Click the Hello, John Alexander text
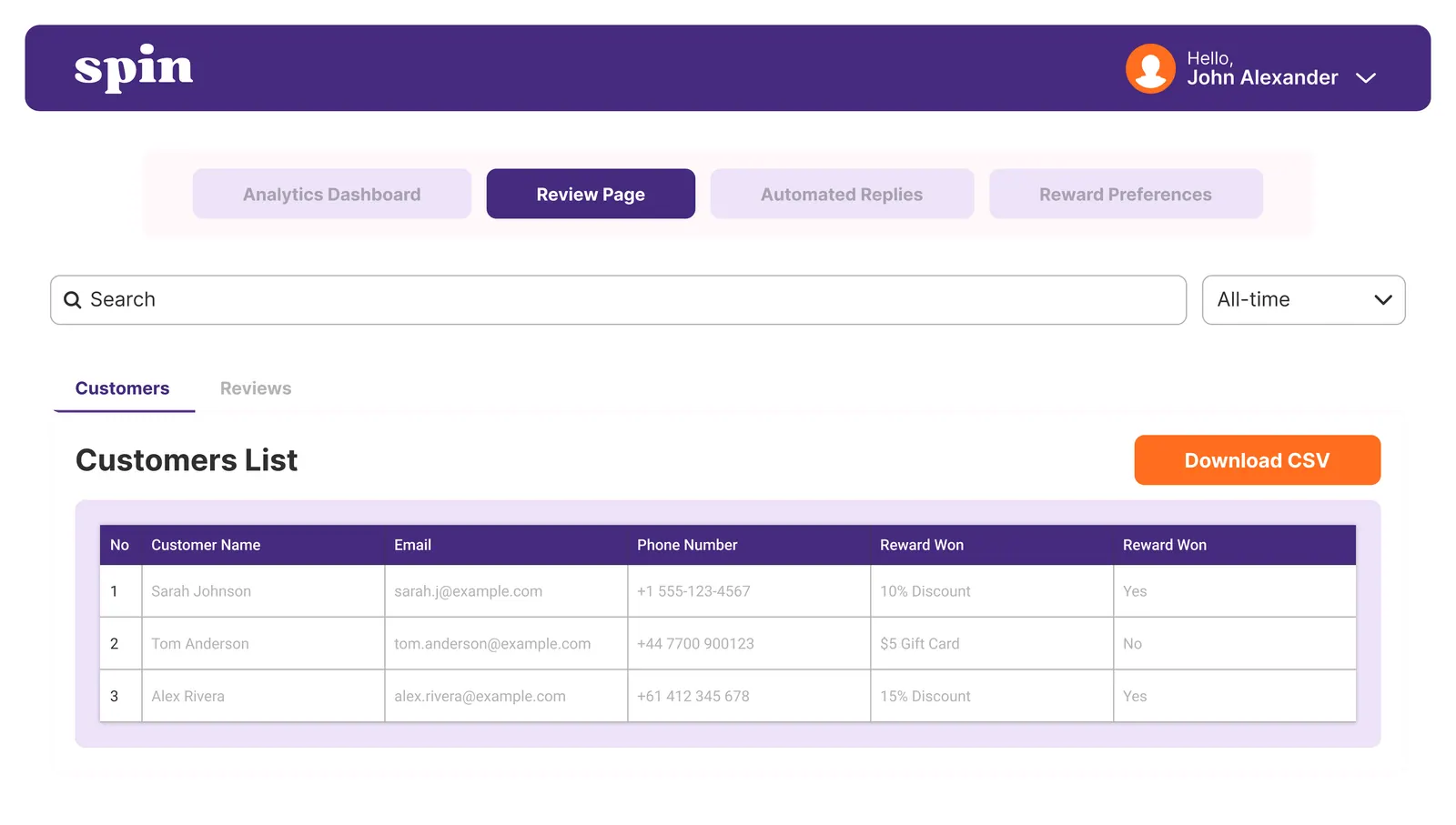 (1262, 68)
